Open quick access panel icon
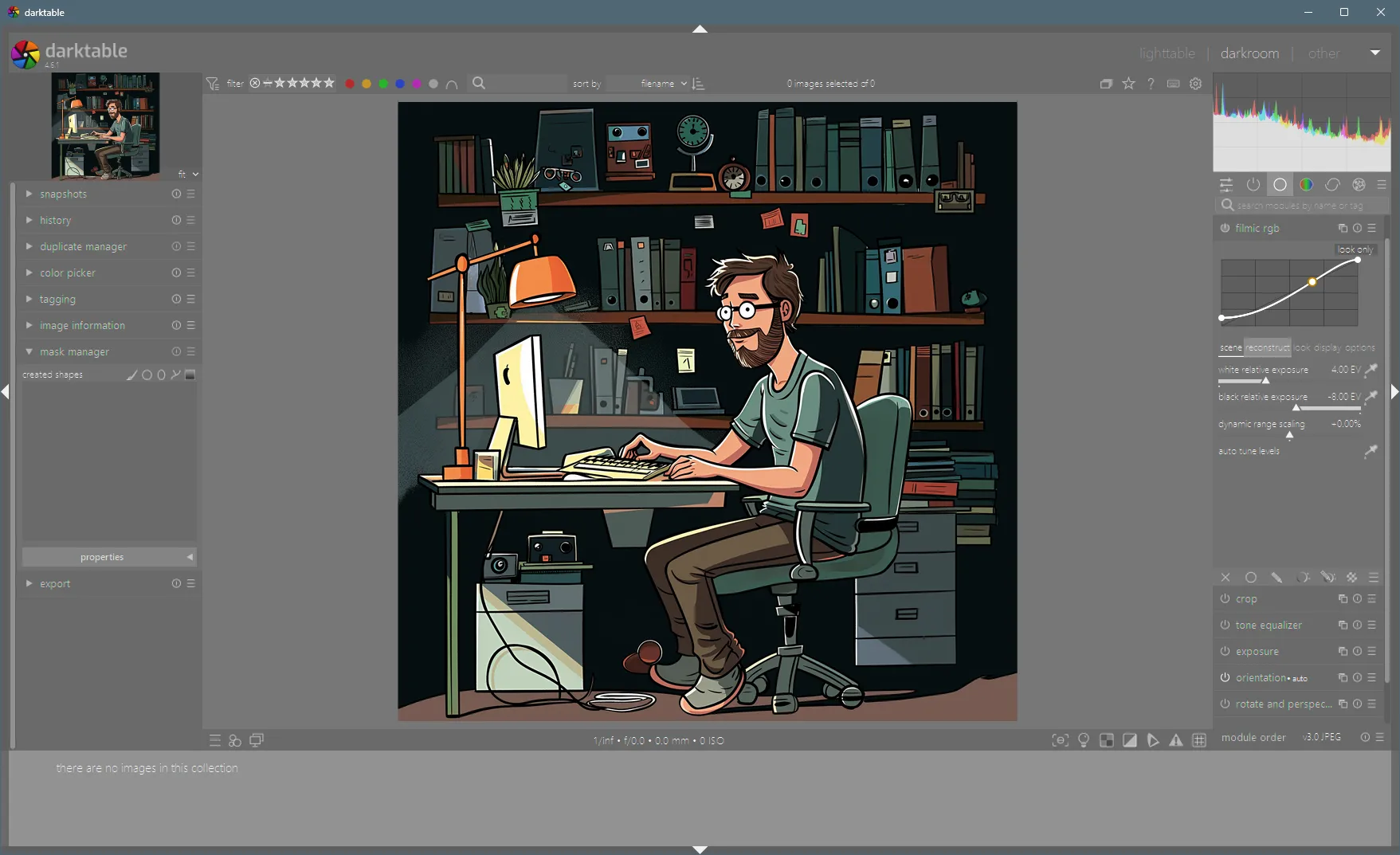 [1226, 185]
